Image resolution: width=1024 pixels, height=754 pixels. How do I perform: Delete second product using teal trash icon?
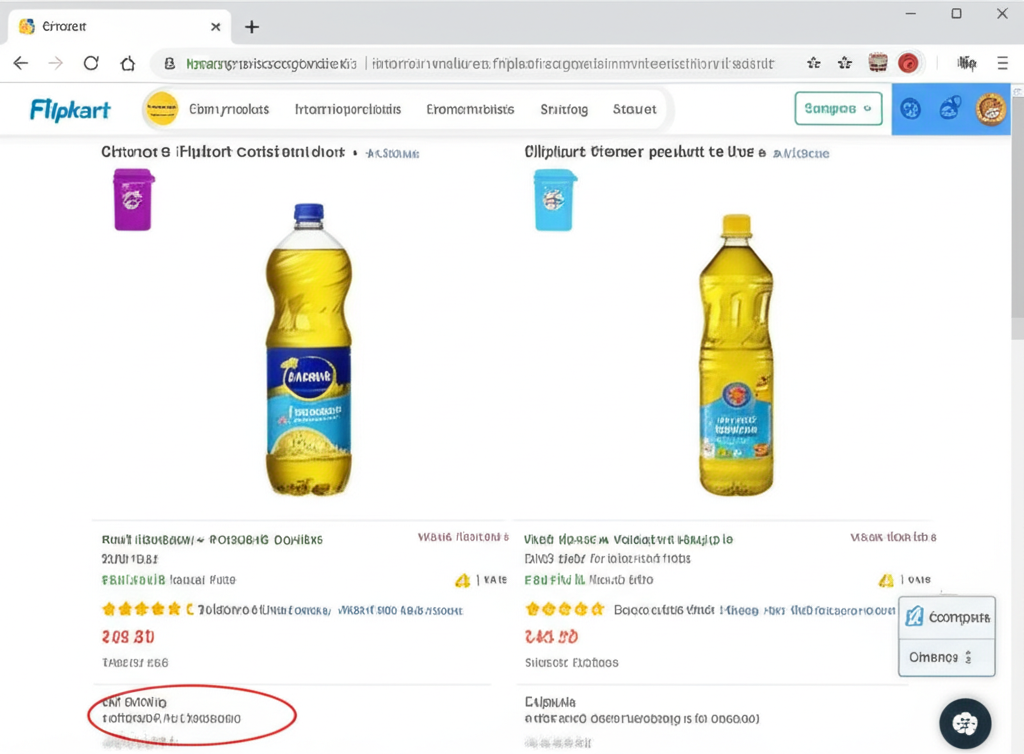[x=555, y=199]
